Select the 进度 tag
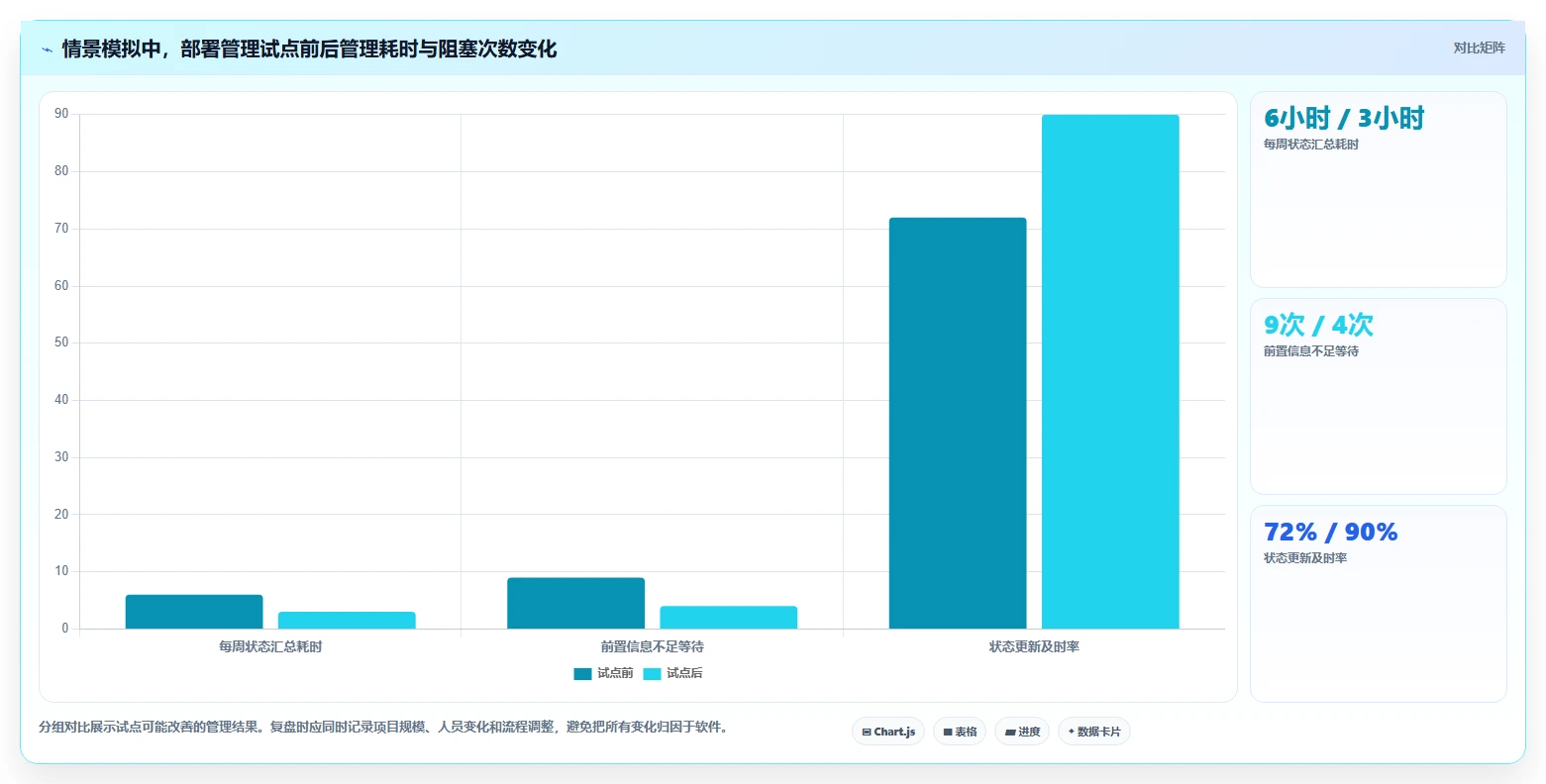The height and width of the screenshot is (784, 1546). click(x=1022, y=732)
